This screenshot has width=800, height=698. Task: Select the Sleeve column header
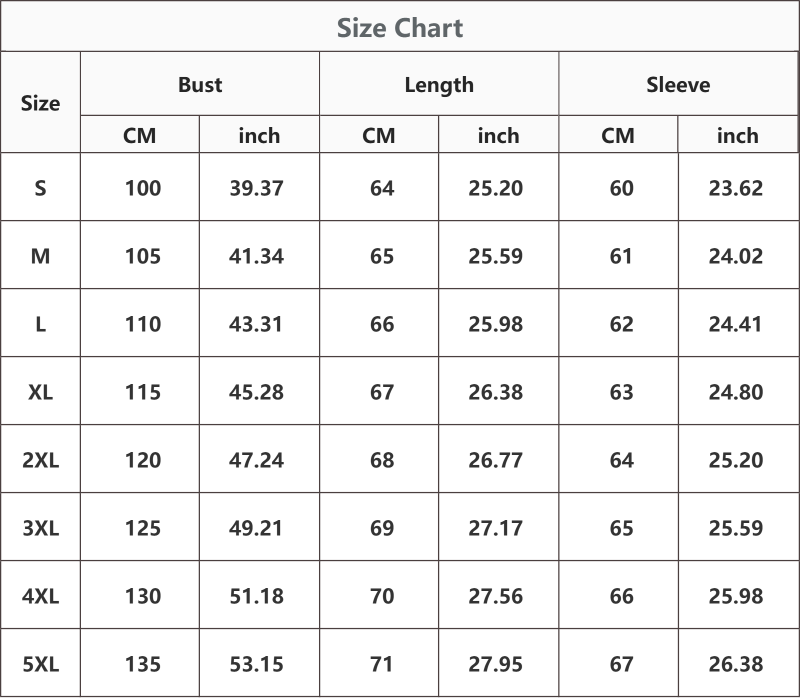coord(678,85)
